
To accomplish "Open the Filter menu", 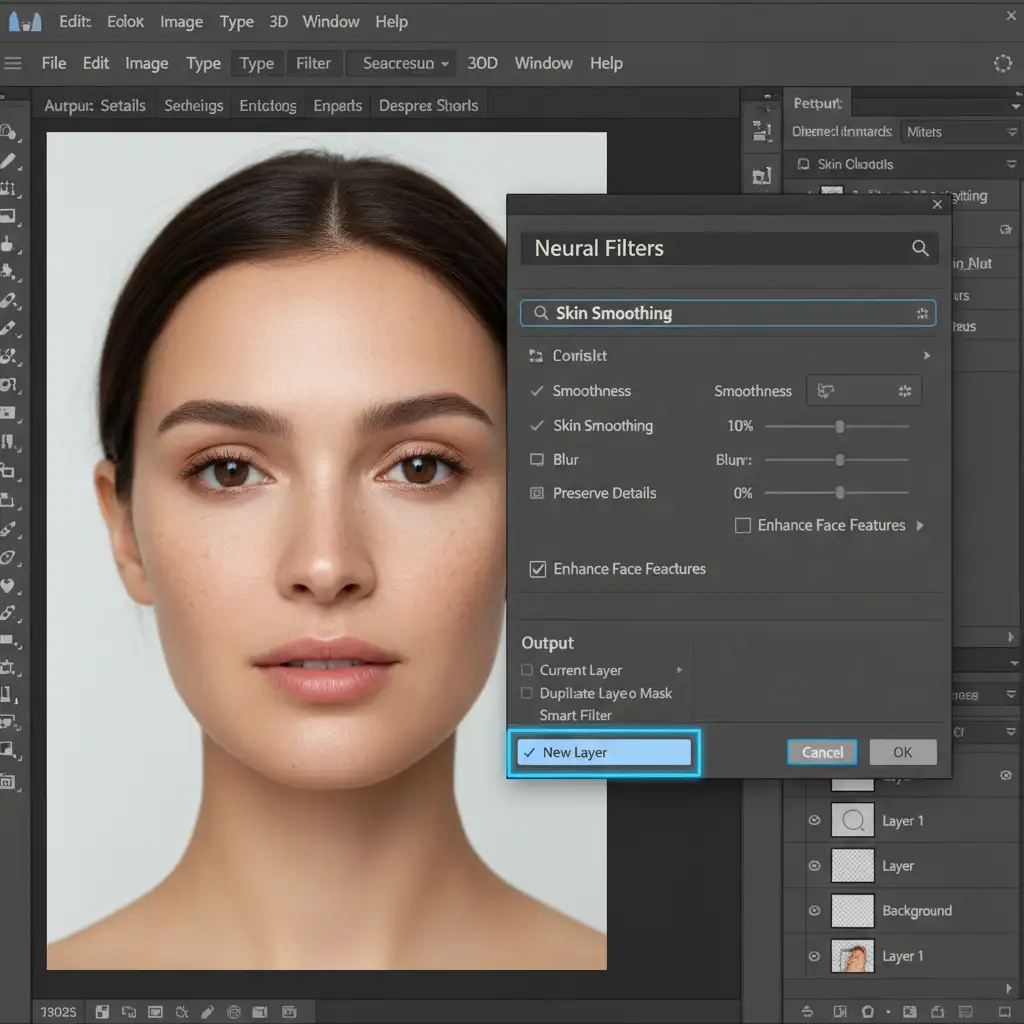I will pyautogui.click(x=313, y=63).
